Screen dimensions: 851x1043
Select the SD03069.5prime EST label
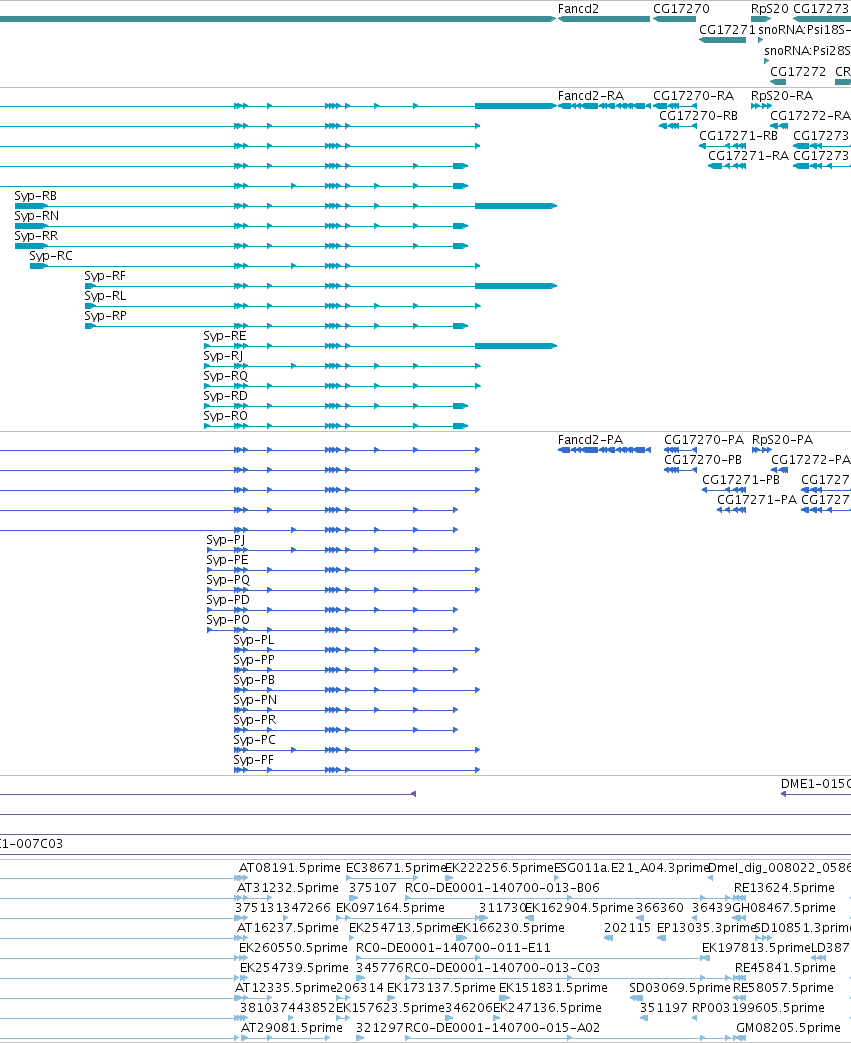coord(679,988)
